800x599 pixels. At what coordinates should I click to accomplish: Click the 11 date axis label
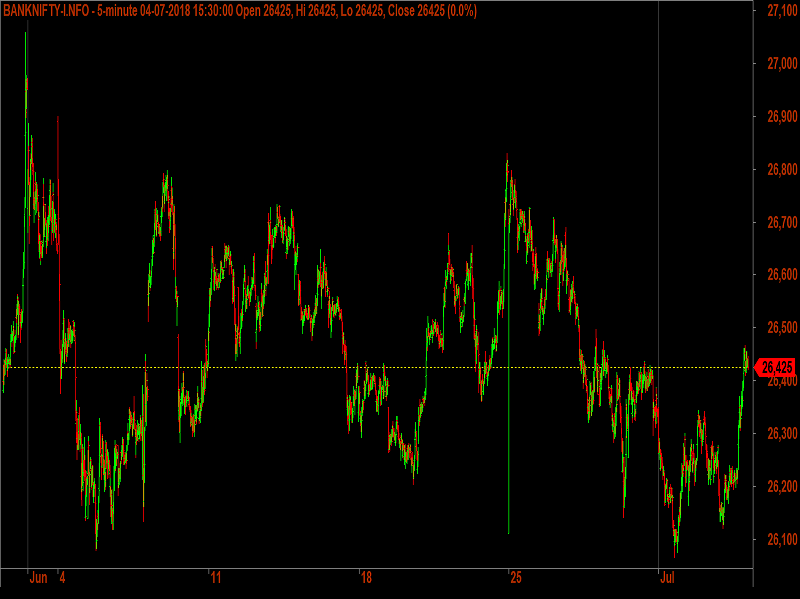click(x=216, y=578)
